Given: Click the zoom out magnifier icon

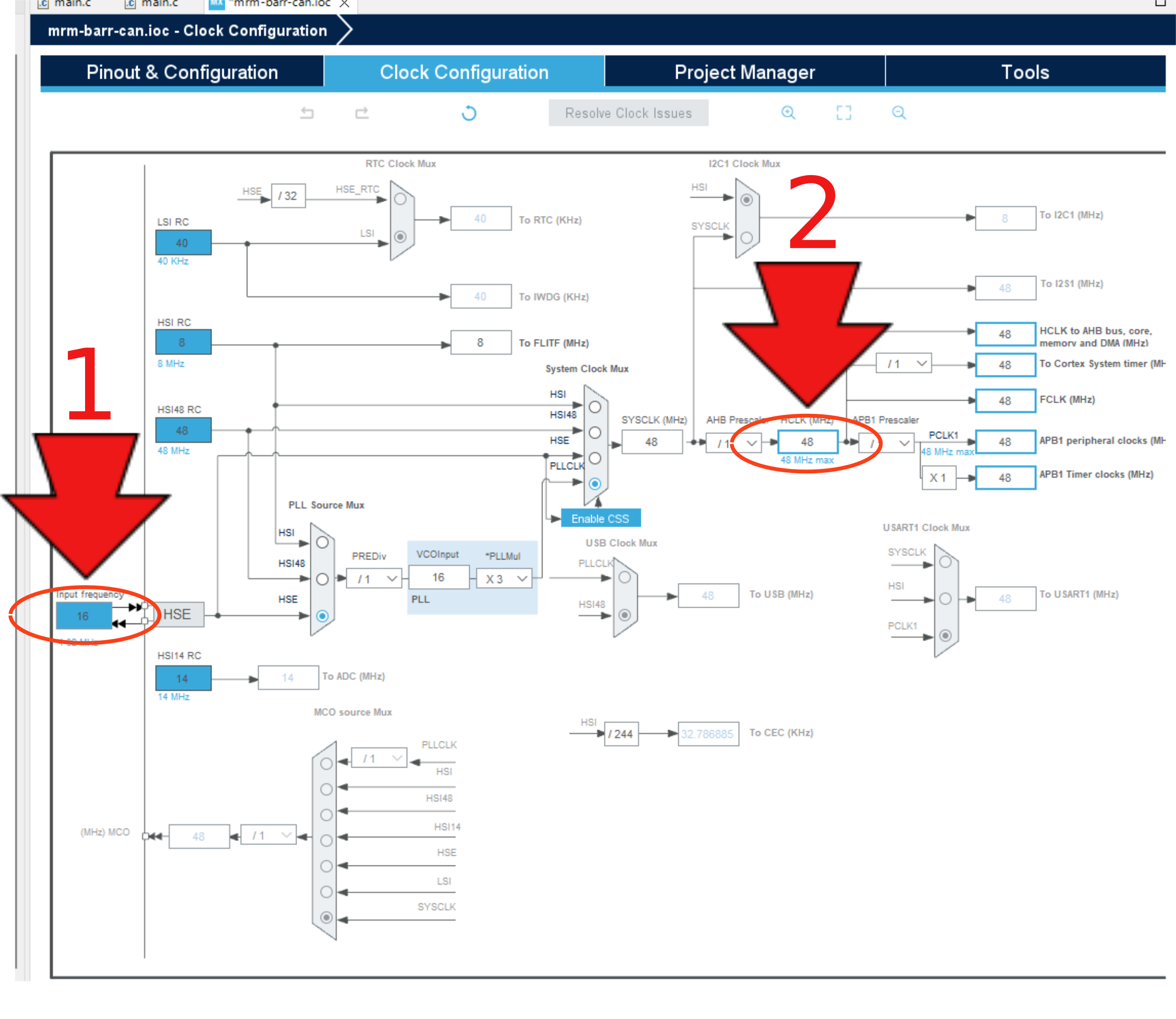Looking at the screenshot, I should click(899, 113).
